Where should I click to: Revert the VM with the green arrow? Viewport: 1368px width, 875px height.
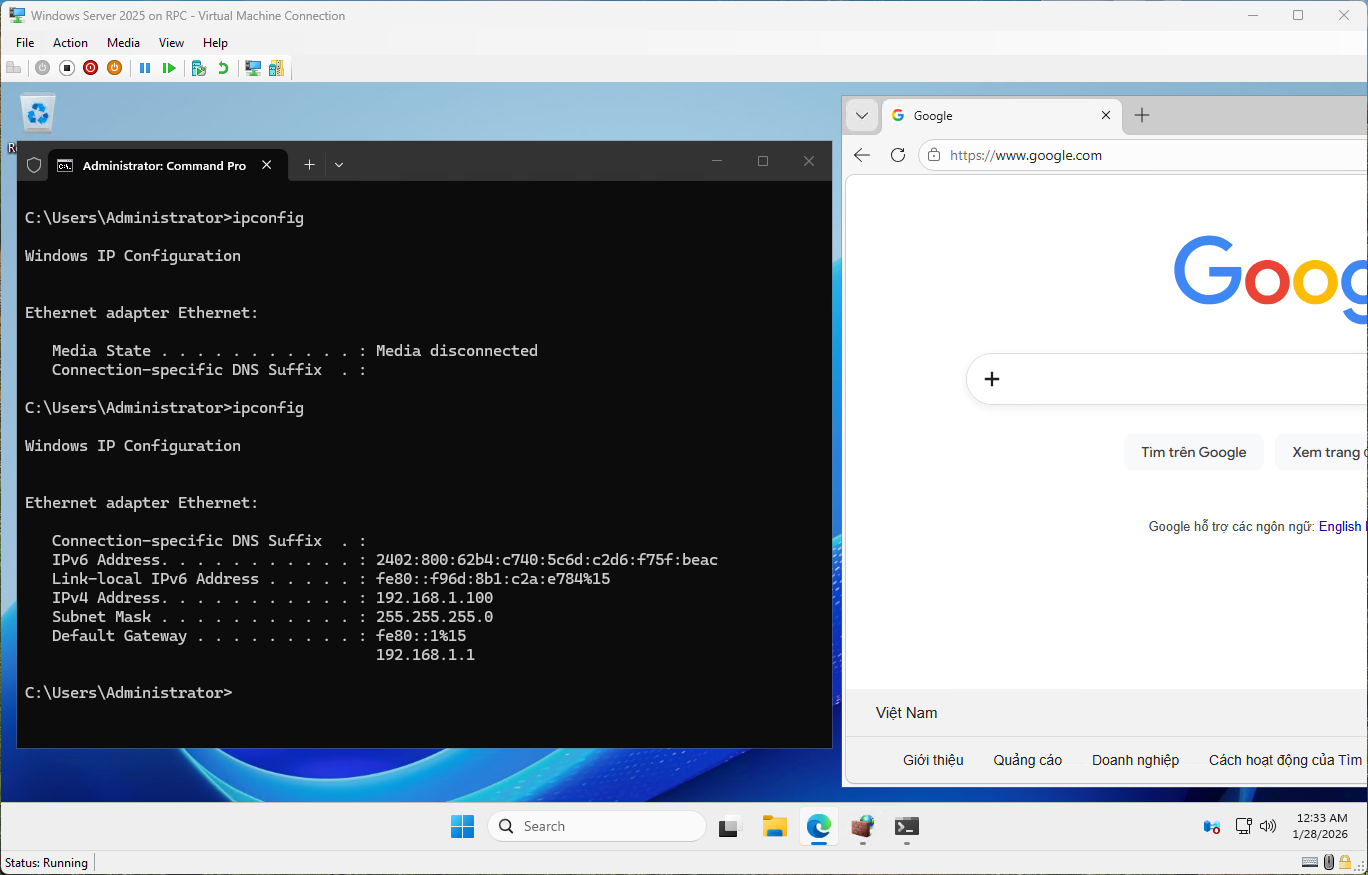click(x=223, y=68)
